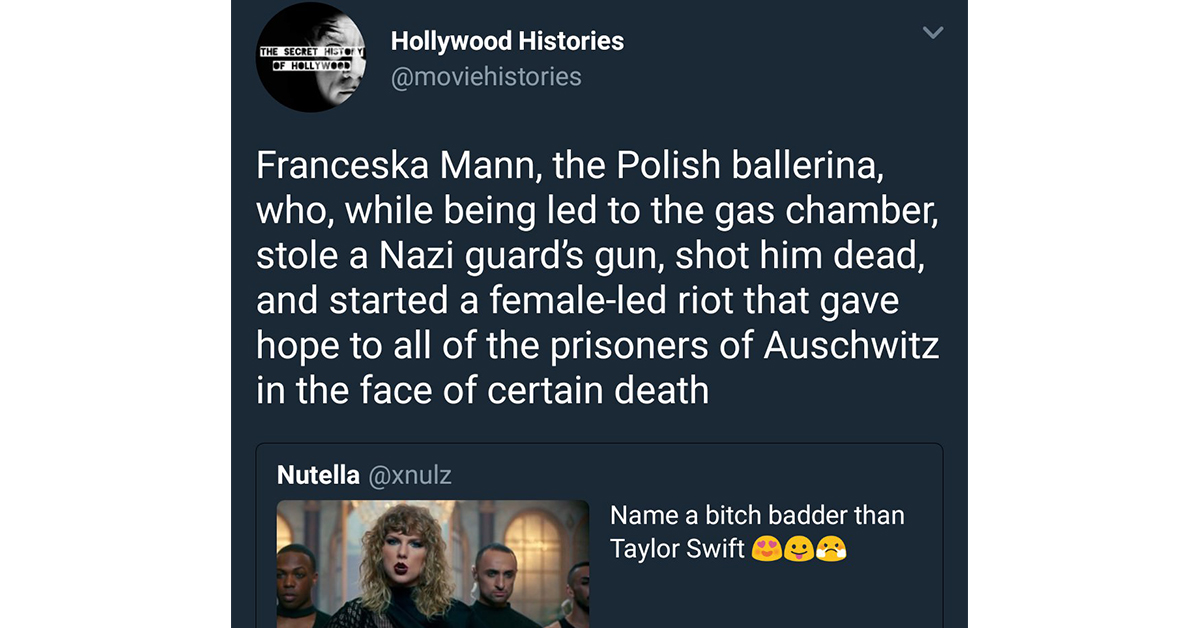Click the Nutella name in quoted tweet

[x=316, y=475]
